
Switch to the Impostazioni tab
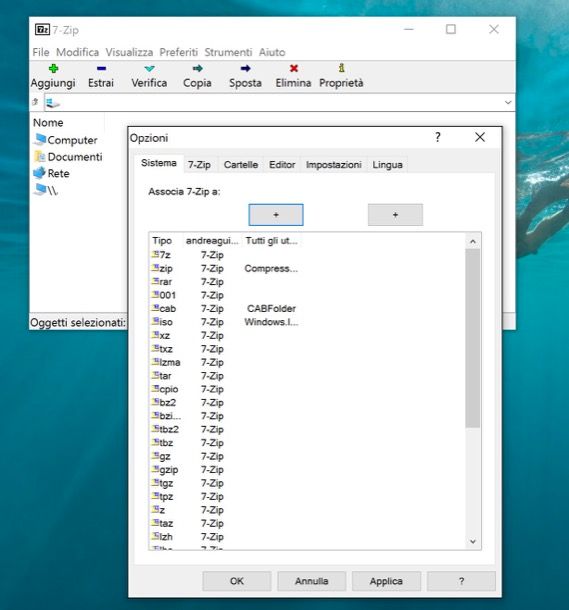334,165
